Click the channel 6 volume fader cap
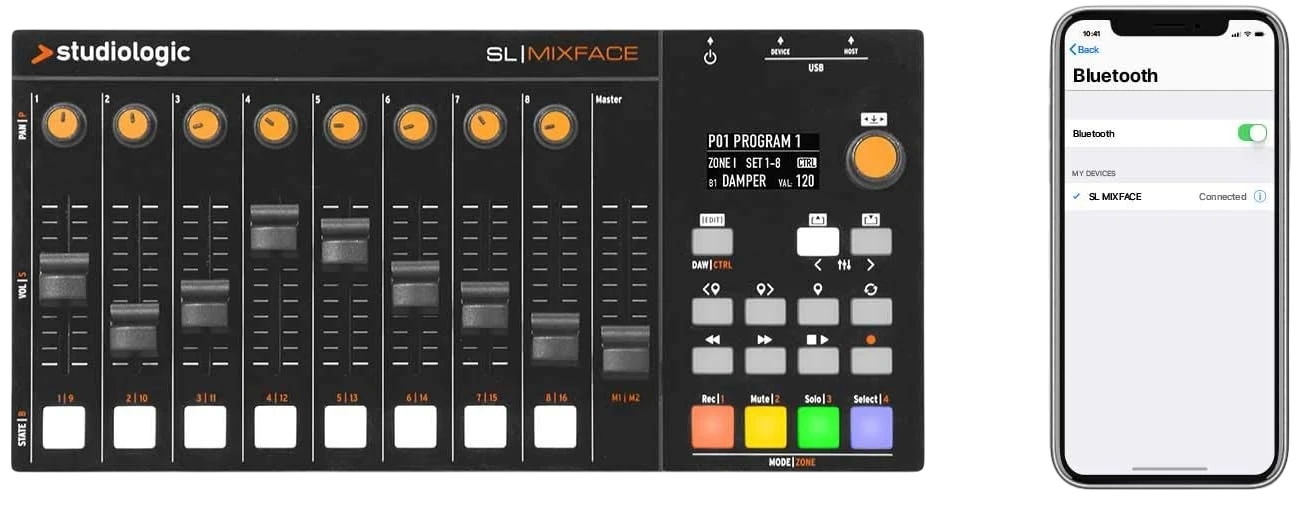This screenshot has height=509, width=1302. pyautogui.click(x=415, y=284)
